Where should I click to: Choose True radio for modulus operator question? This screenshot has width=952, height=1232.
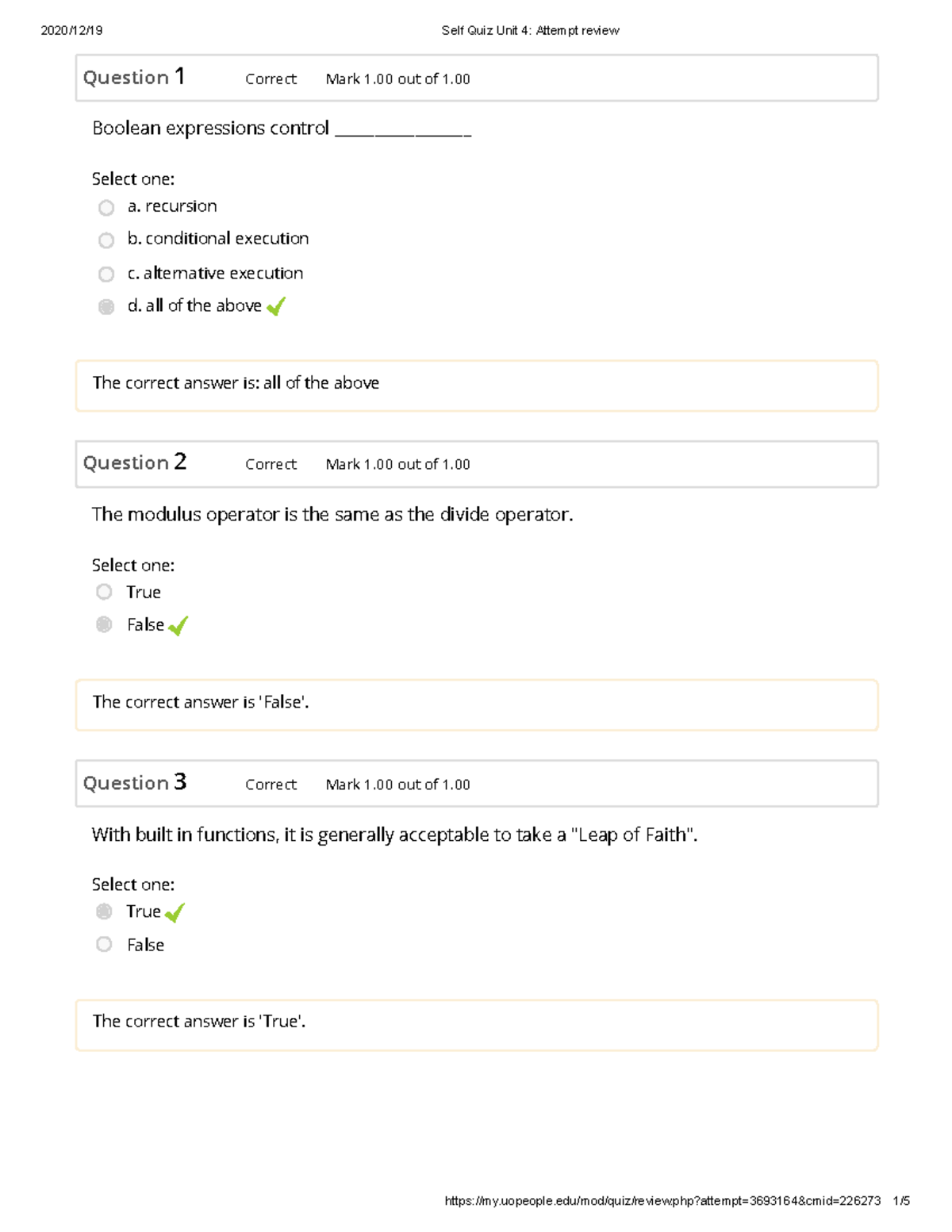[104, 592]
